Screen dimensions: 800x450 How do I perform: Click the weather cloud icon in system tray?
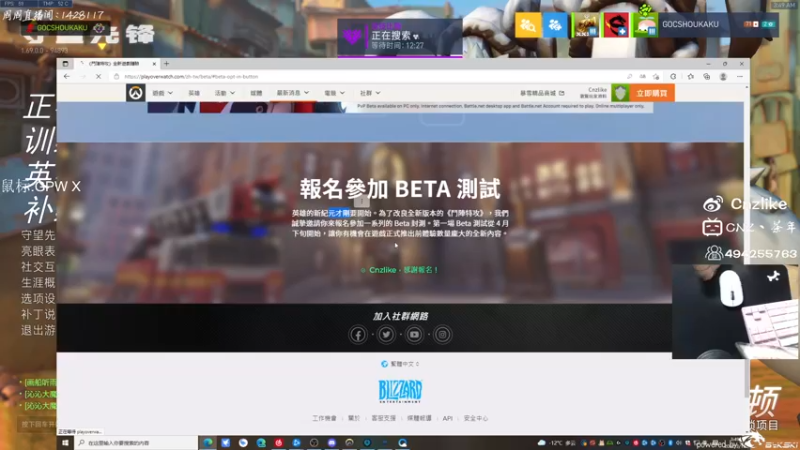(541, 443)
